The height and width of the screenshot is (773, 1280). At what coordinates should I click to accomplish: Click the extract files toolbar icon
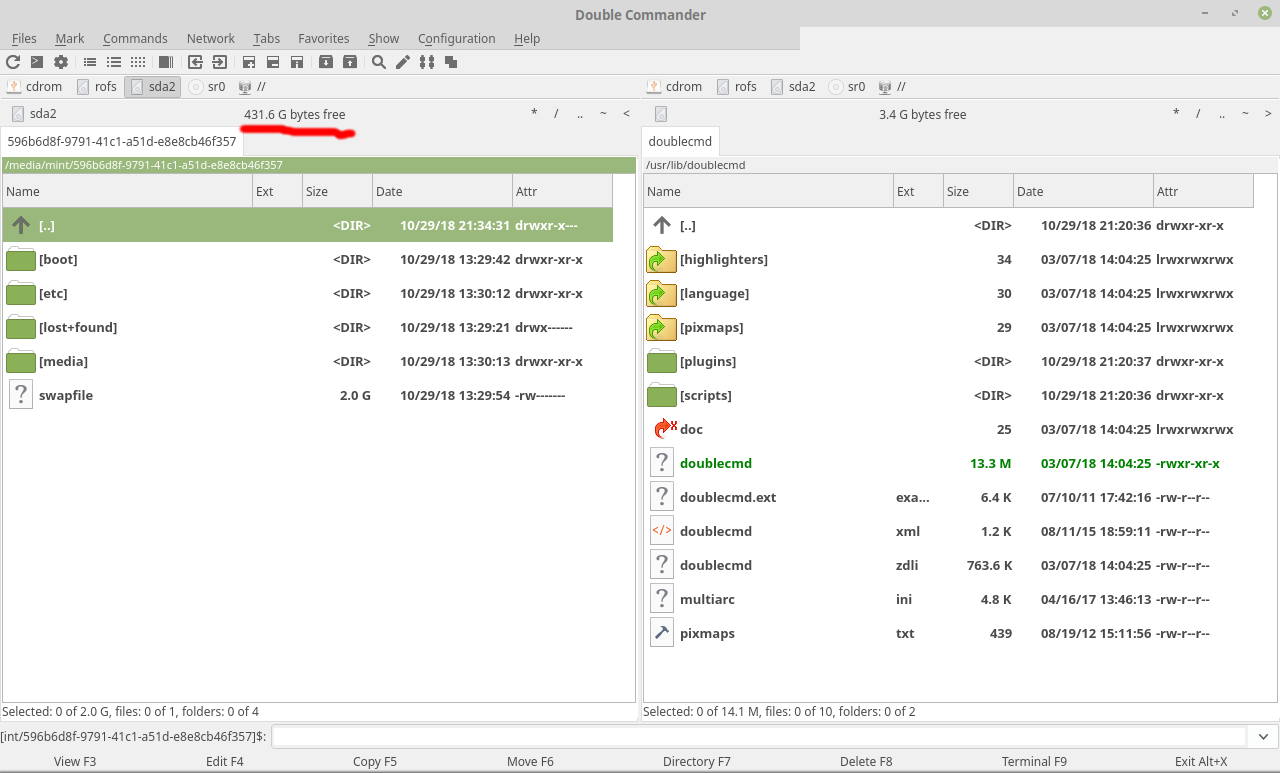[350, 62]
